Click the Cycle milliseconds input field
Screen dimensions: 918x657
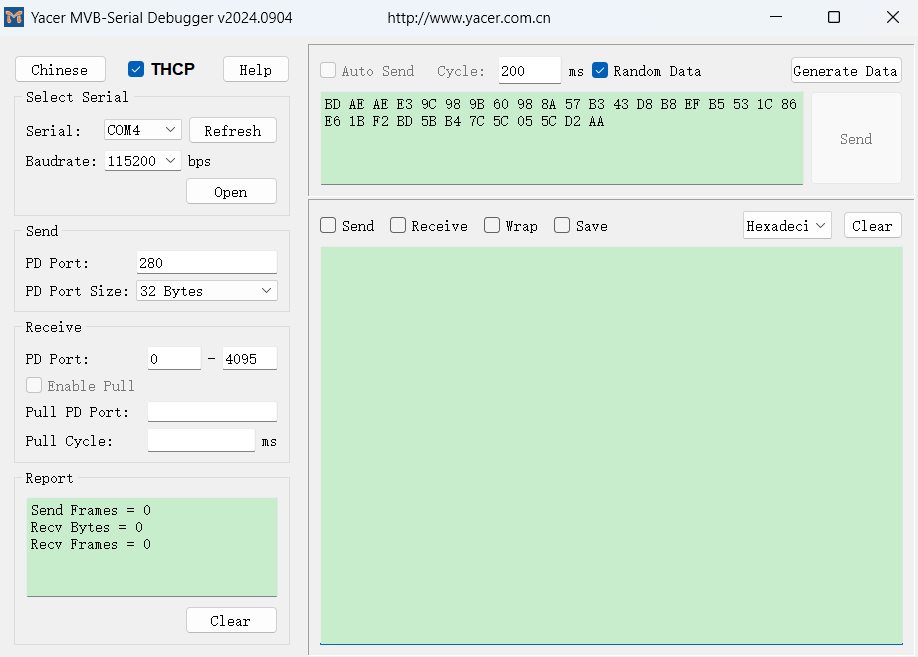click(x=529, y=71)
